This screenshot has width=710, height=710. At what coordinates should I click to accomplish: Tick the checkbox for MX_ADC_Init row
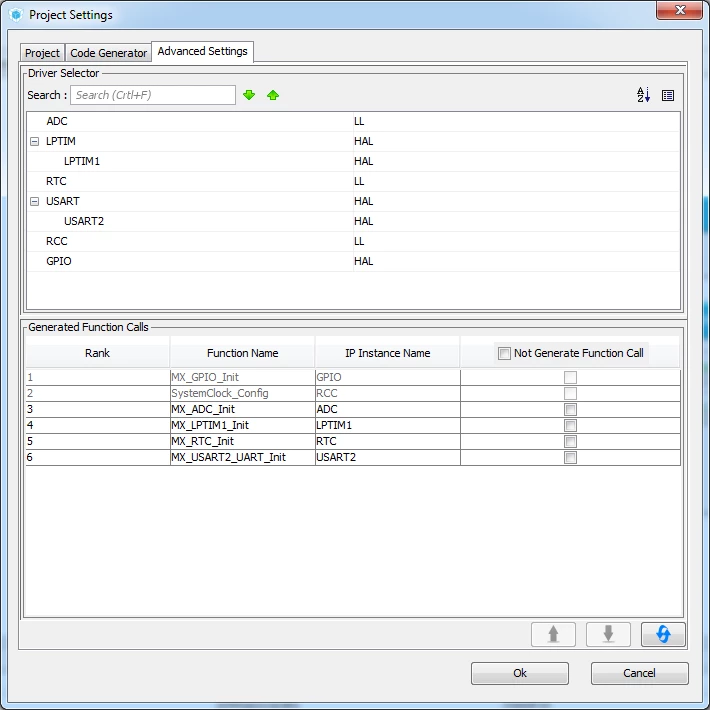pos(570,409)
